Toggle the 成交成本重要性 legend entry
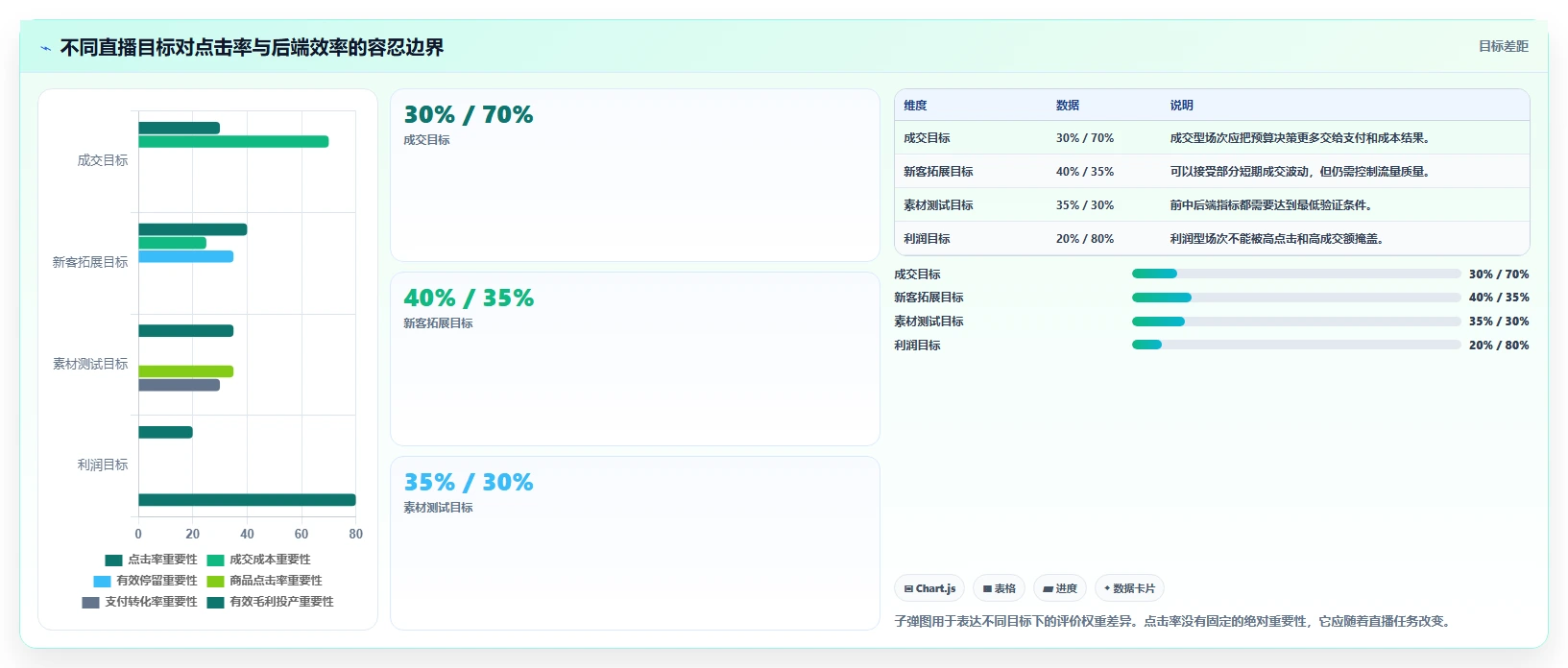Screen dimensions: 1568x668 [258, 560]
